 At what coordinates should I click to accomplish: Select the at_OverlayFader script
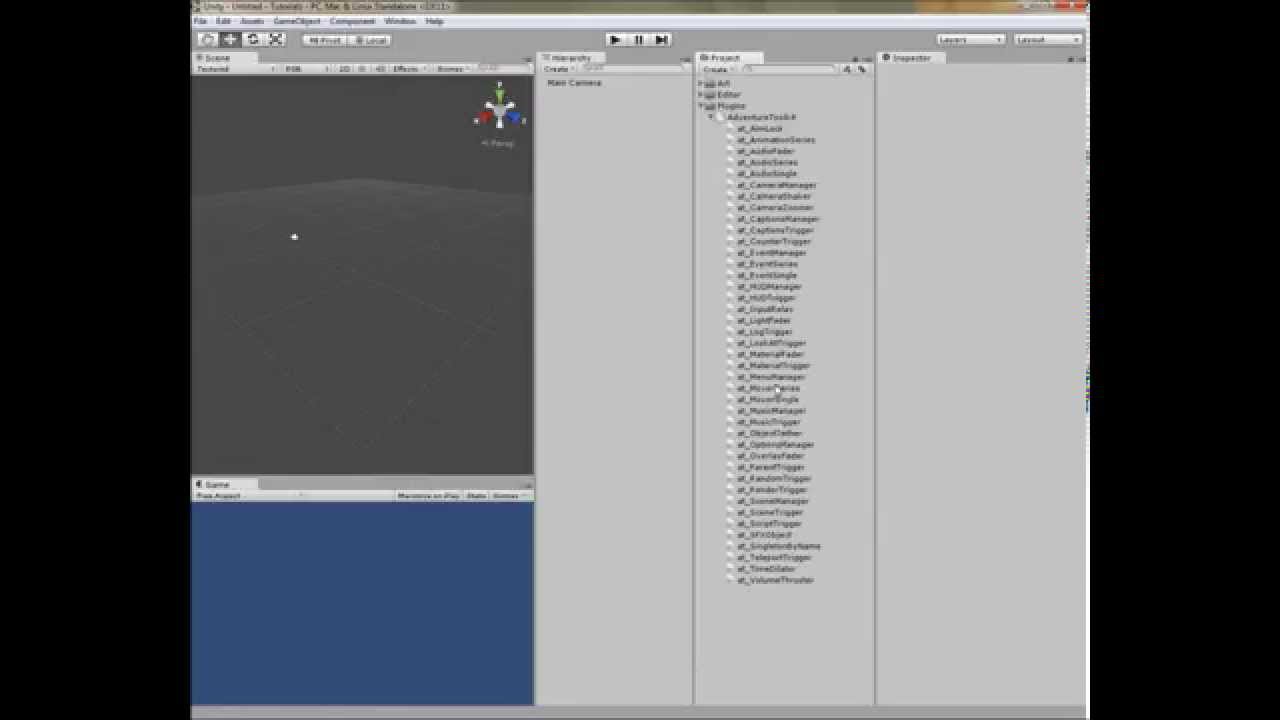(x=771, y=456)
